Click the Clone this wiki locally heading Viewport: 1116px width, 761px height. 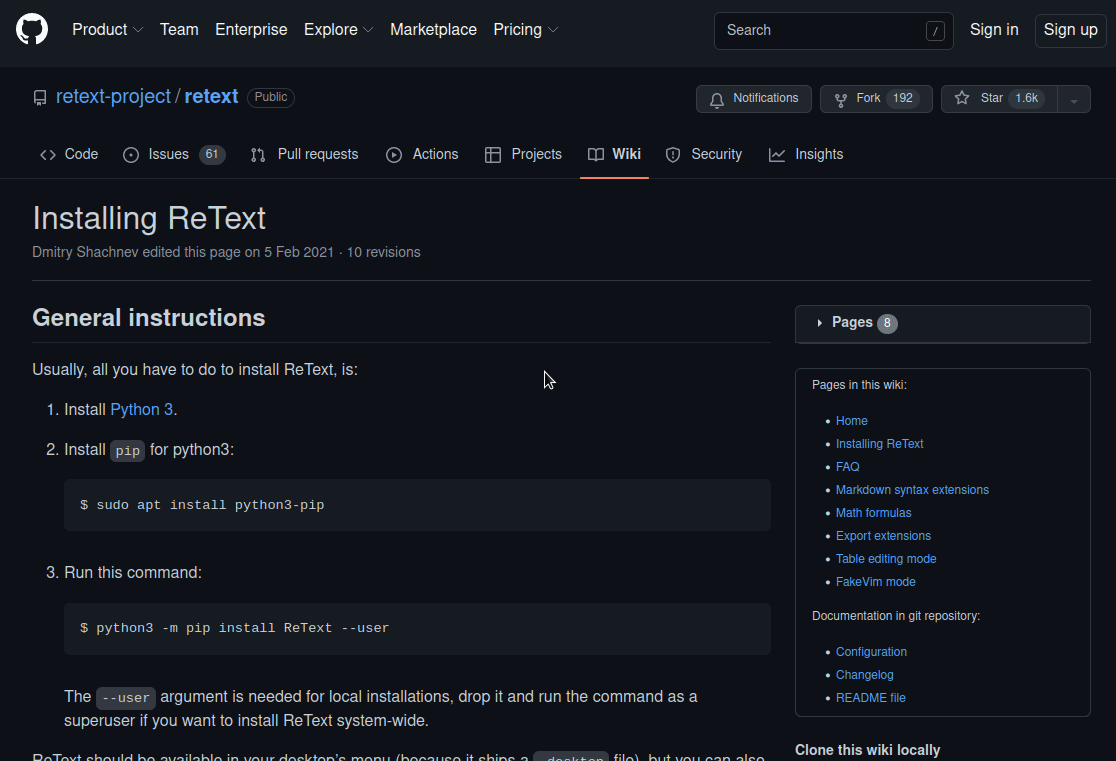[867, 750]
